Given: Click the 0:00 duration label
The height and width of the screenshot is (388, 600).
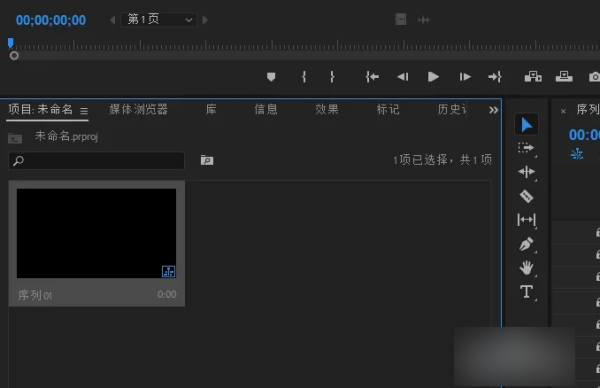Looking at the screenshot, I should (x=167, y=295).
